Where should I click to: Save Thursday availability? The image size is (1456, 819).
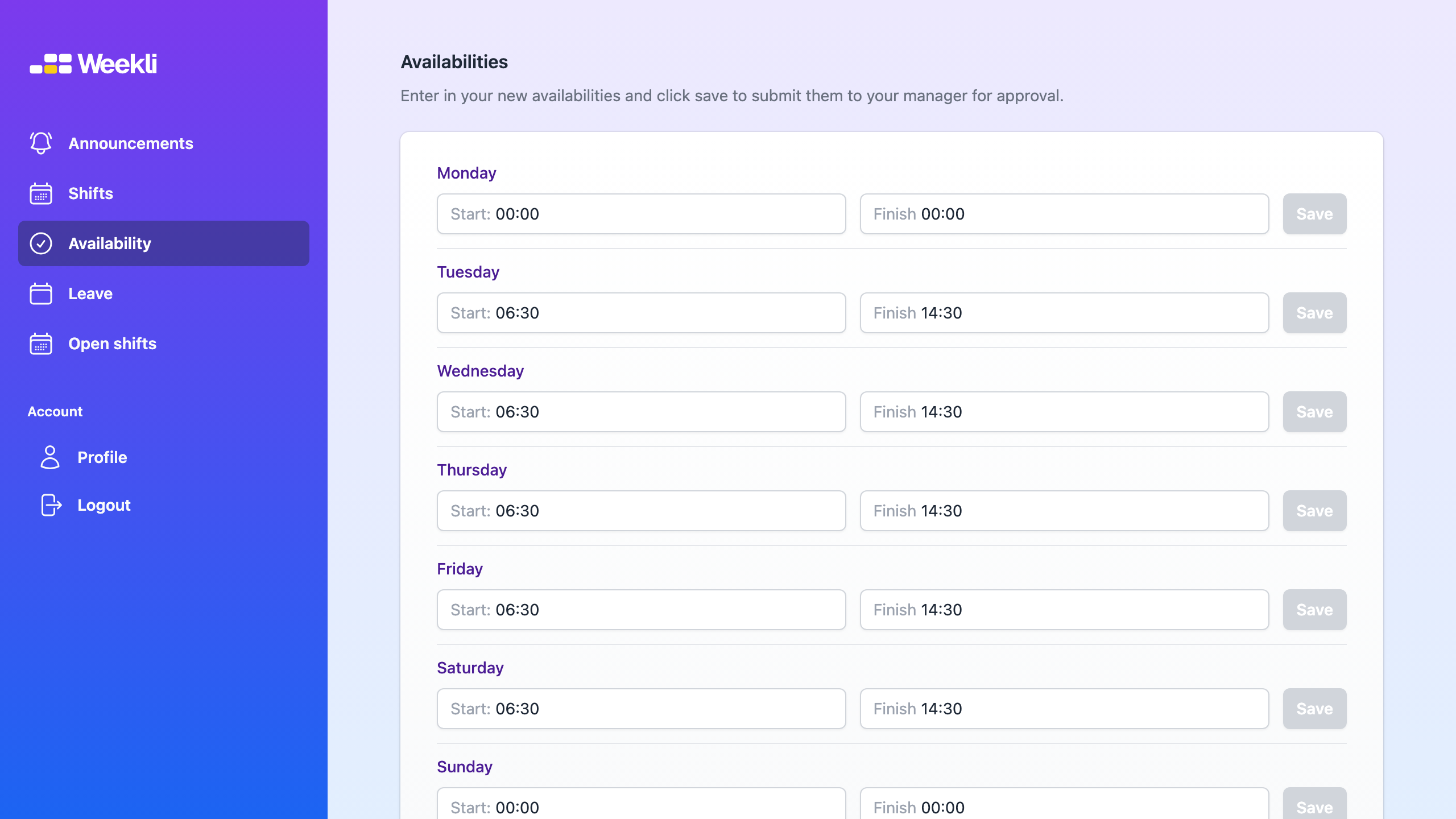[x=1315, y=511]
